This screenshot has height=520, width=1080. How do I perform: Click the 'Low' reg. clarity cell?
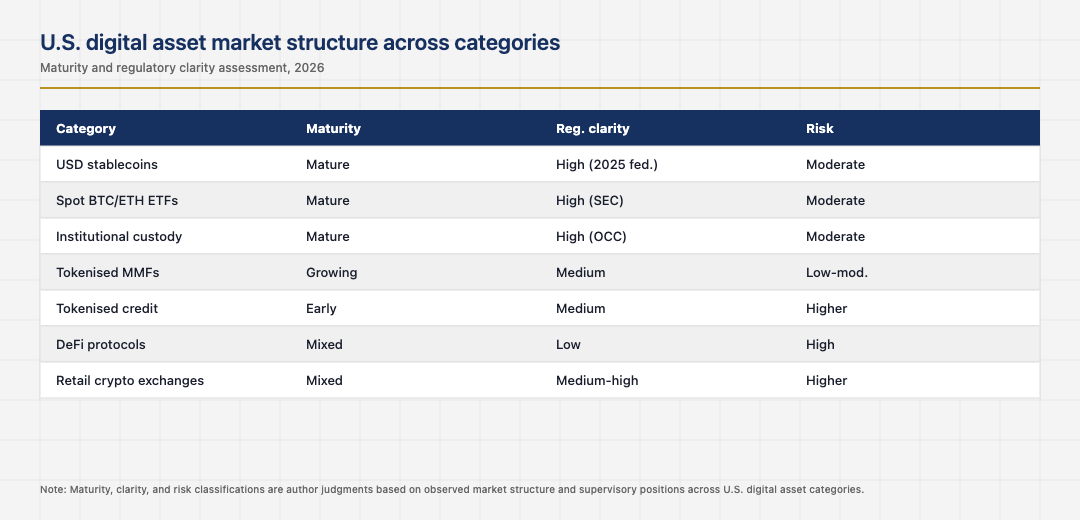pos(568,344)
